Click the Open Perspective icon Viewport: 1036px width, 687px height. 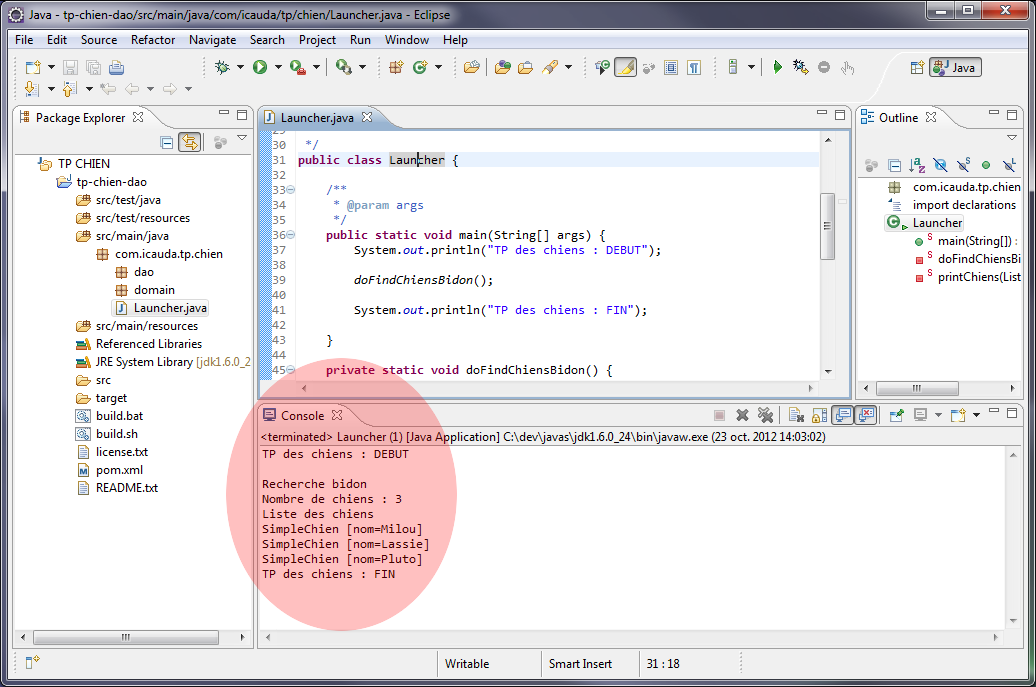916,67
